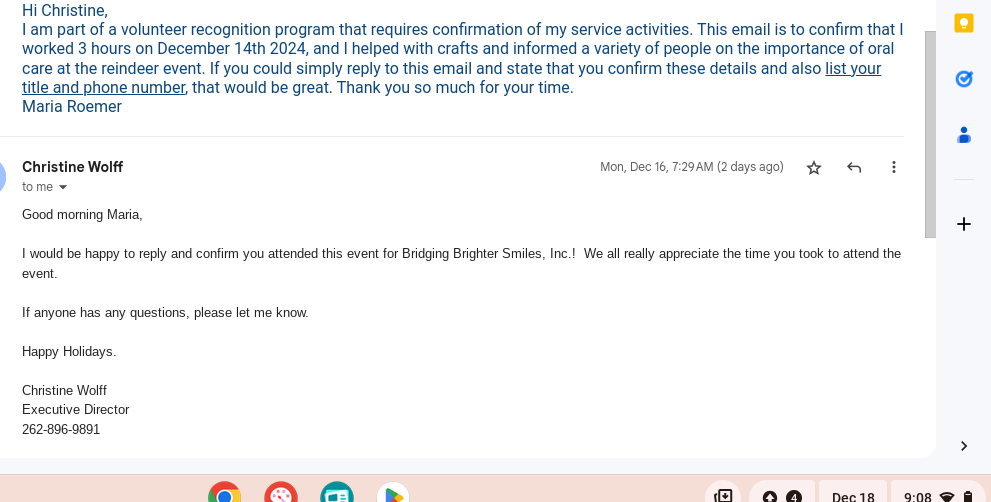This screenshot has height=502, width=991.
Task: Open more options for Christine's email
Action: 894,168
